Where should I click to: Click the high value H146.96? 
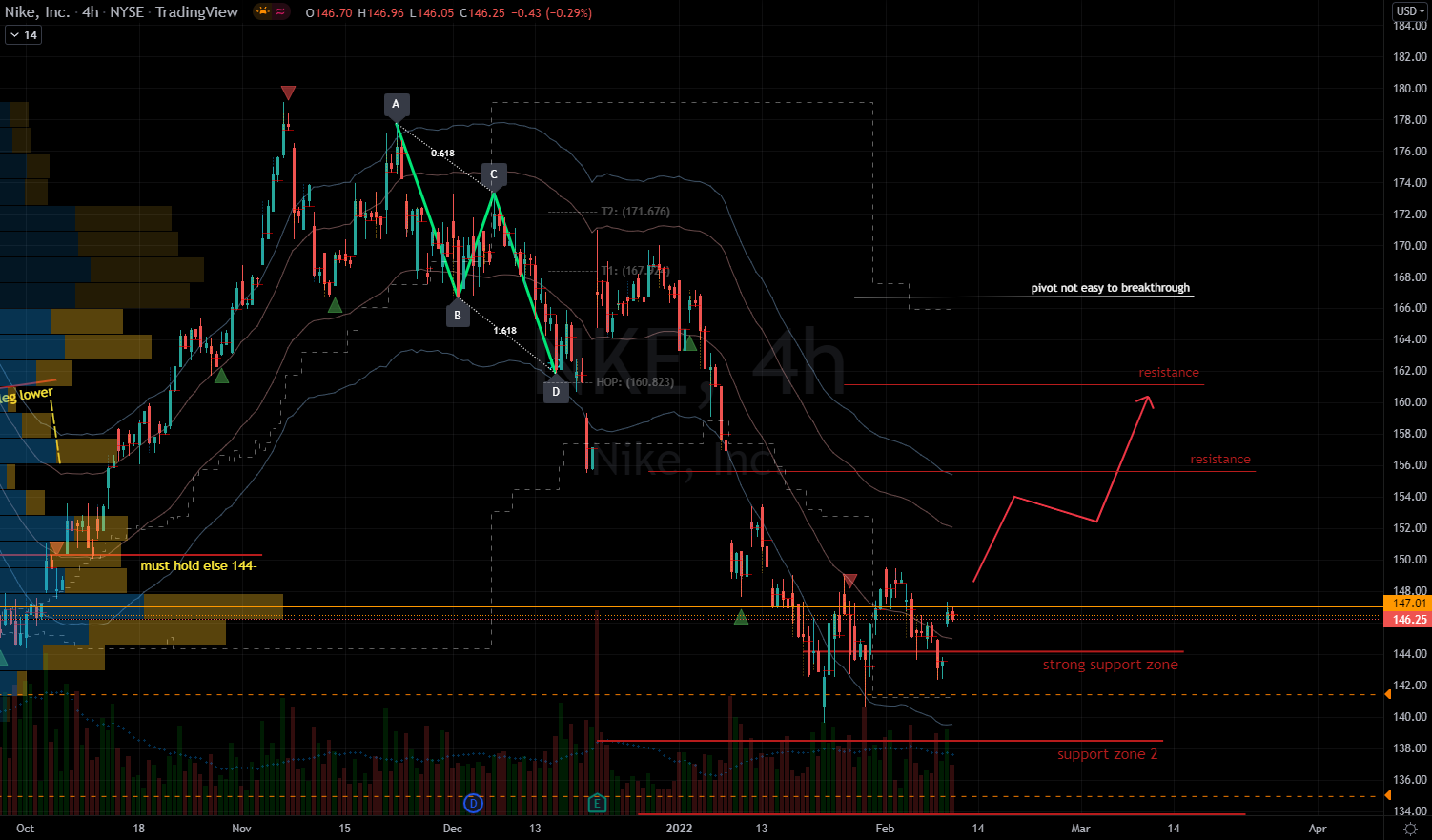pyautogui.click(x=380, y=12)
